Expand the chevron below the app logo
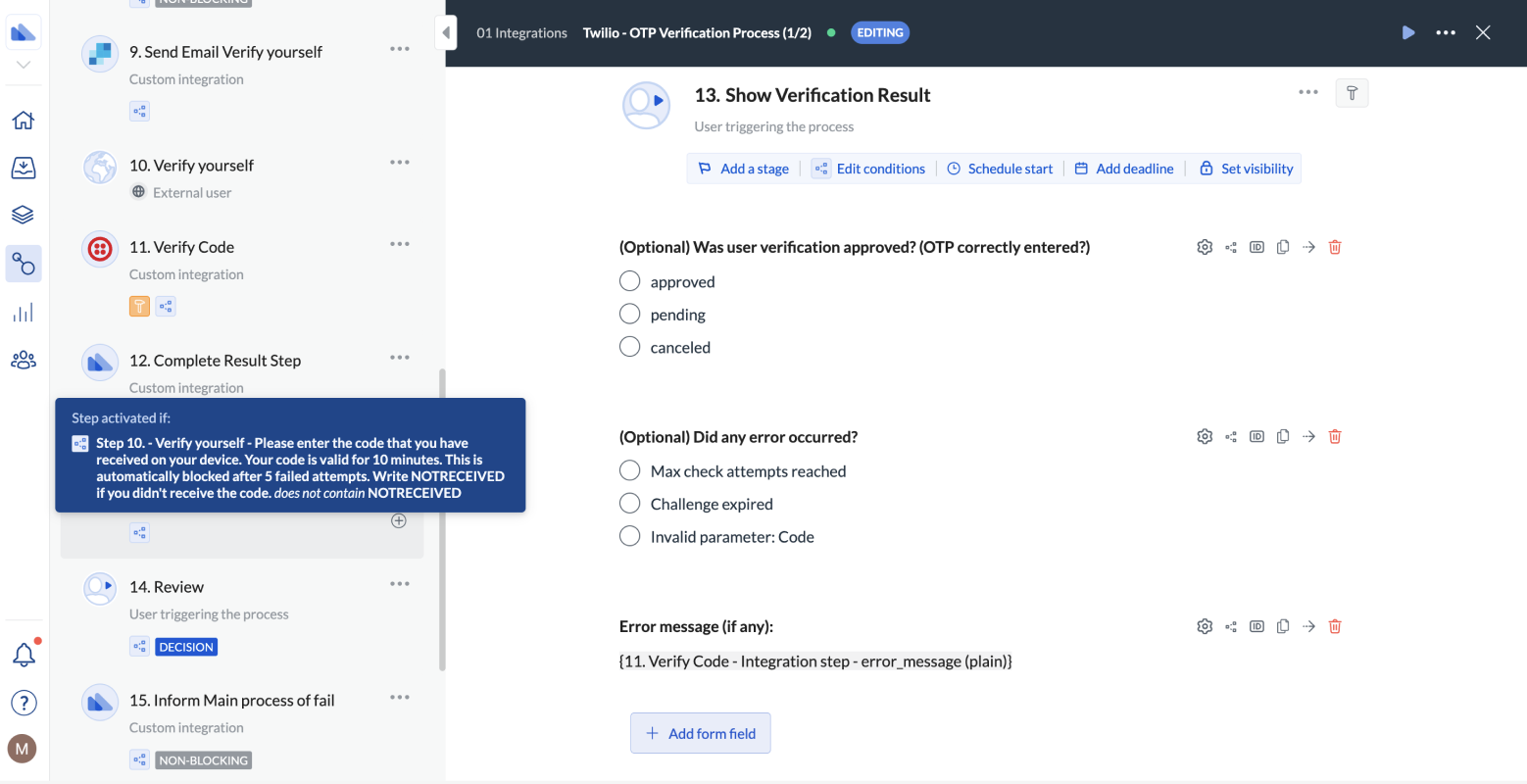 click(x=24, y=65)
